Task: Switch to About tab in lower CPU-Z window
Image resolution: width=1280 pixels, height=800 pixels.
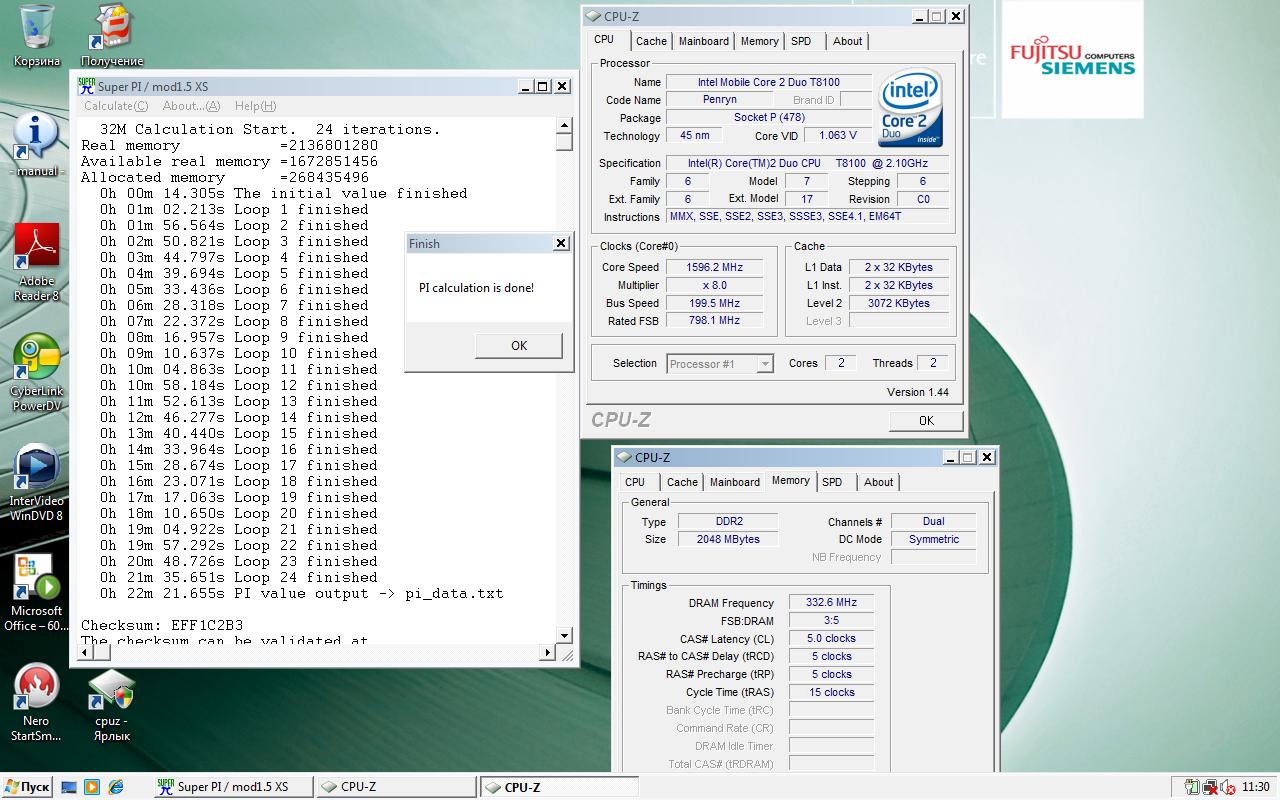Action: tap(879, 482)
